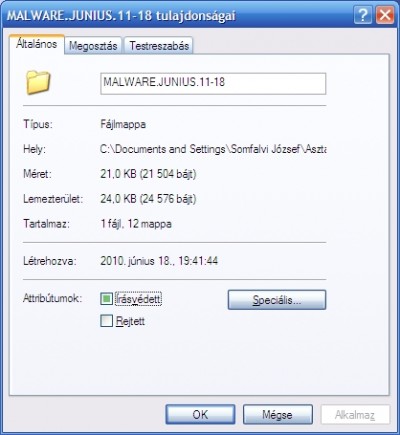Confirm with the OK button
This screenshot has width=400, height=435.
click(x=200, y=414)
